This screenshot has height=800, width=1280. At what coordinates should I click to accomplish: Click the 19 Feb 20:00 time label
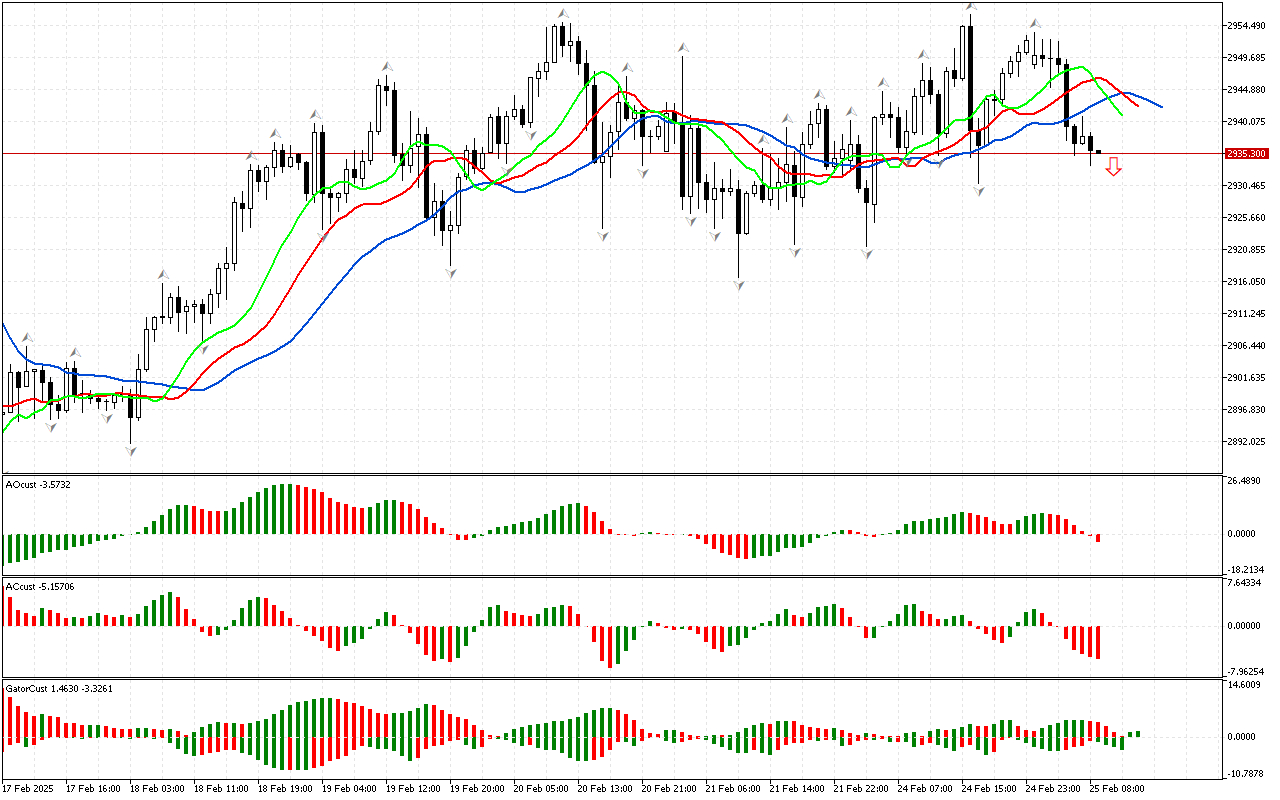click(x=478, y=789)
